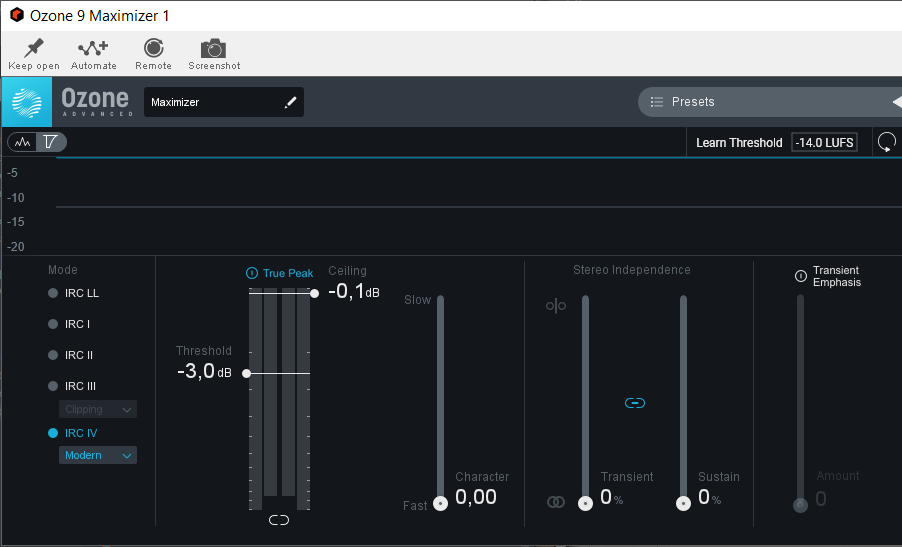This screenshot has width=902, height=547.
Task: Edit the -14.0 LUFS target field
Action: pos(824,143)
